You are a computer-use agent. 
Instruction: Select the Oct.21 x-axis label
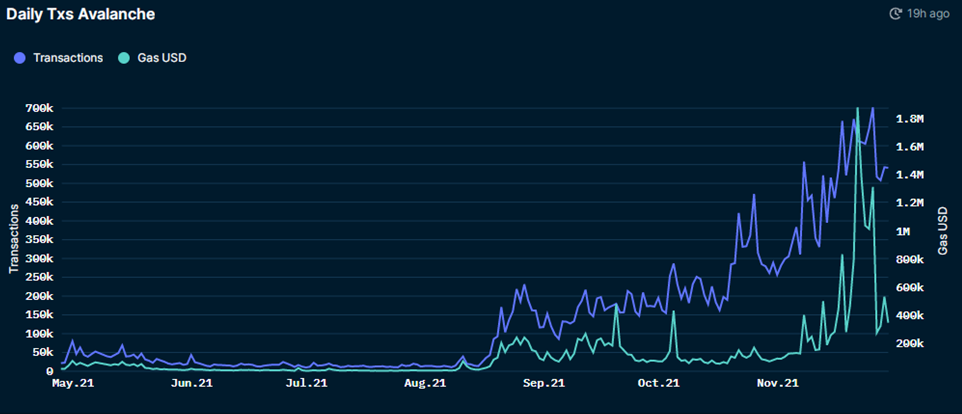(x=658, y=383)
